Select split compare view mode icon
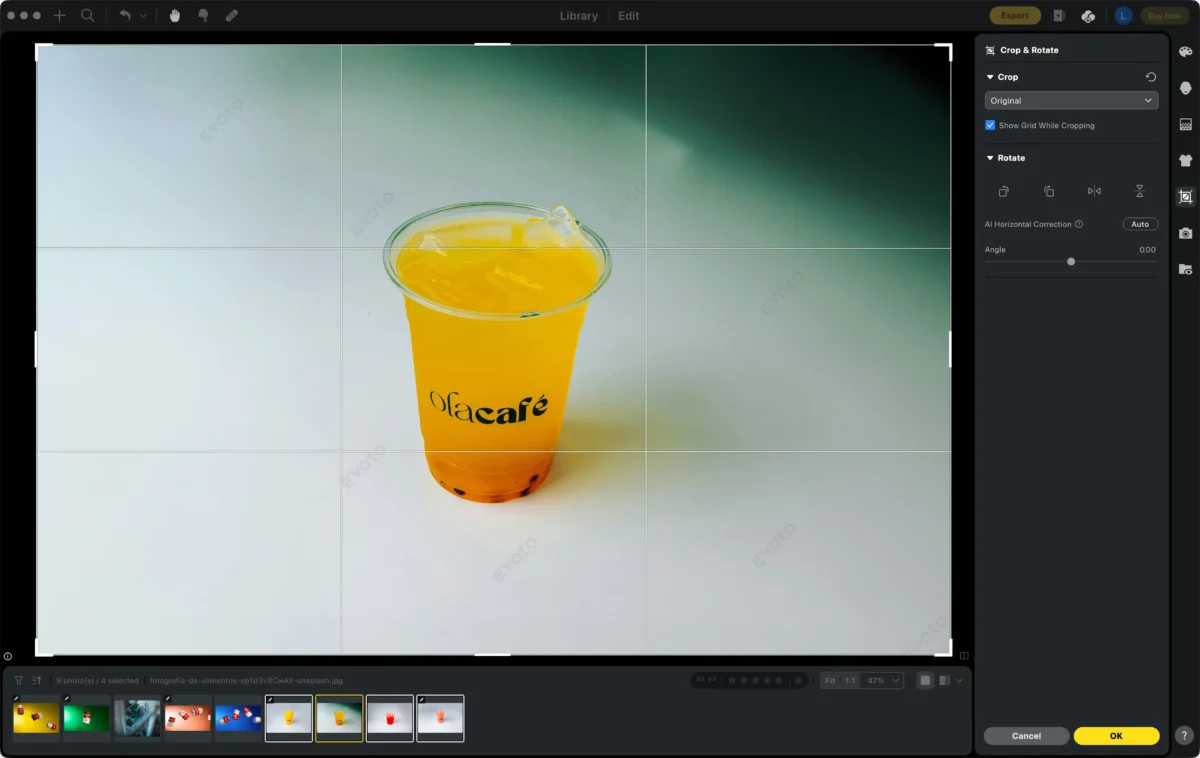1200x758 pixels. click(944, 680)
